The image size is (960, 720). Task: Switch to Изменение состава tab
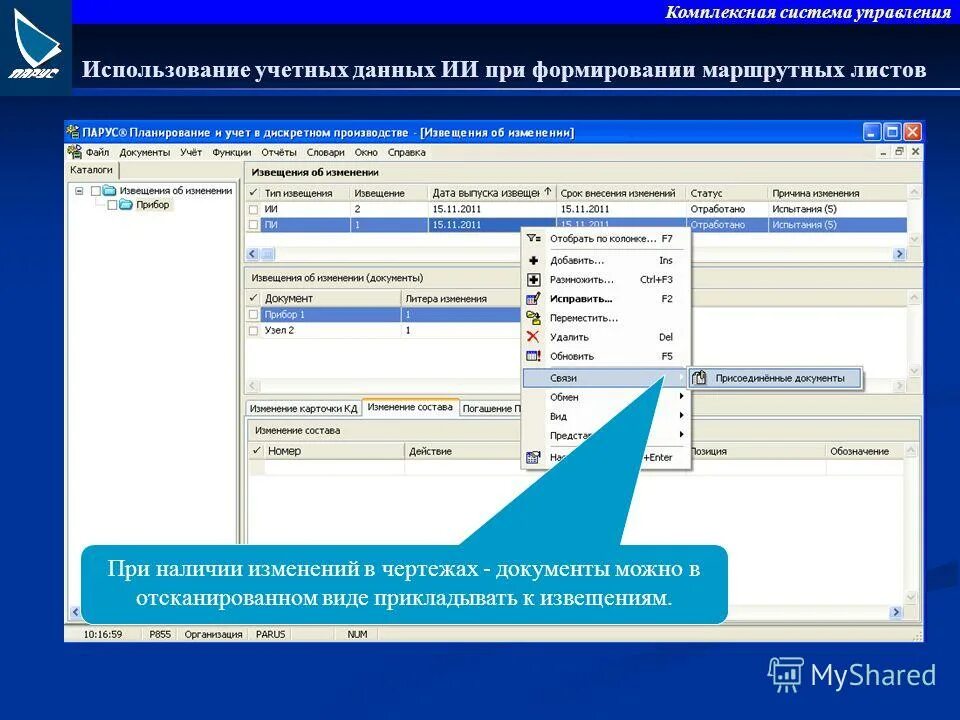click(x=410, y=407)
